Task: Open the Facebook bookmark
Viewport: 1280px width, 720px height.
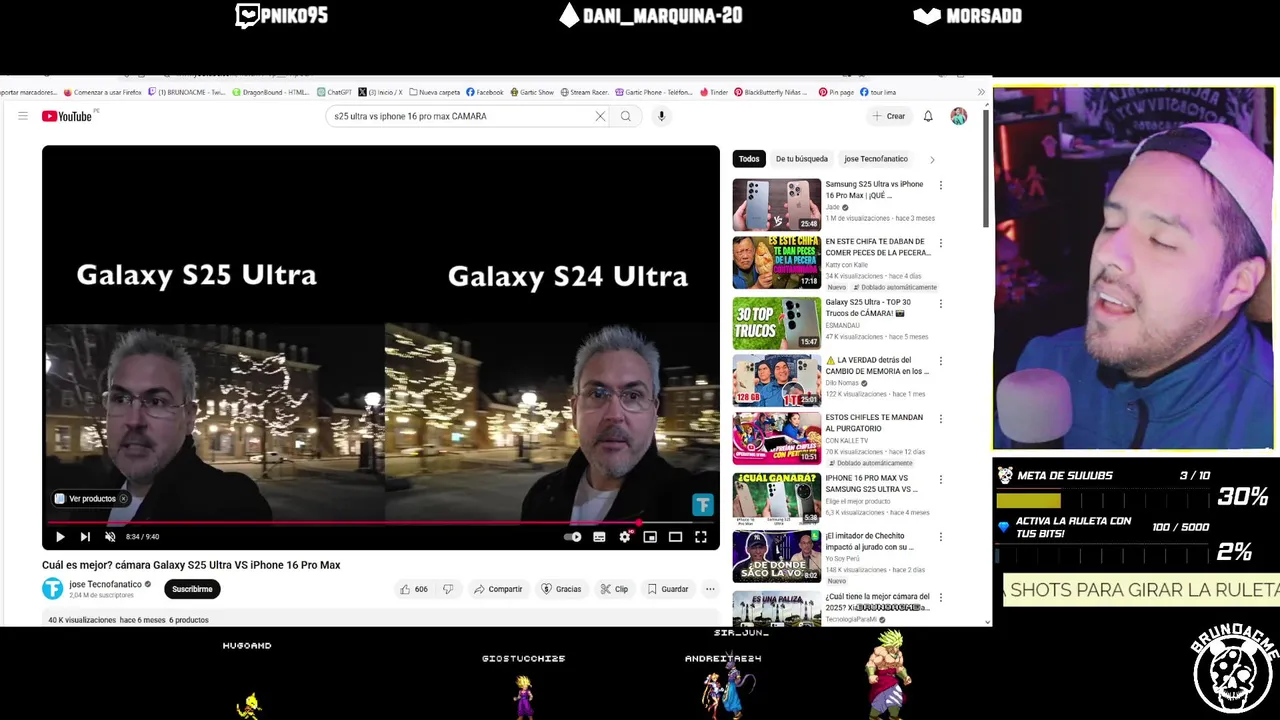Action: click(x=485, y=92)
